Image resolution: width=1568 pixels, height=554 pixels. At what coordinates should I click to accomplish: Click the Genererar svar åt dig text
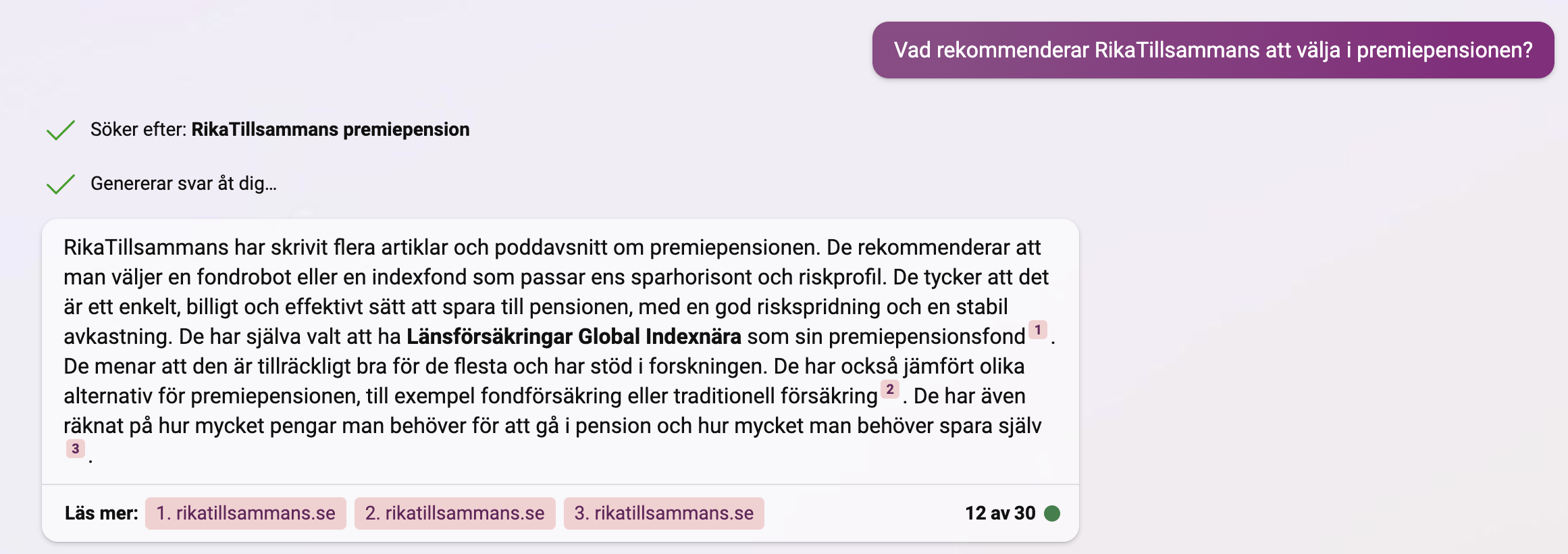(x=184, y=184)
